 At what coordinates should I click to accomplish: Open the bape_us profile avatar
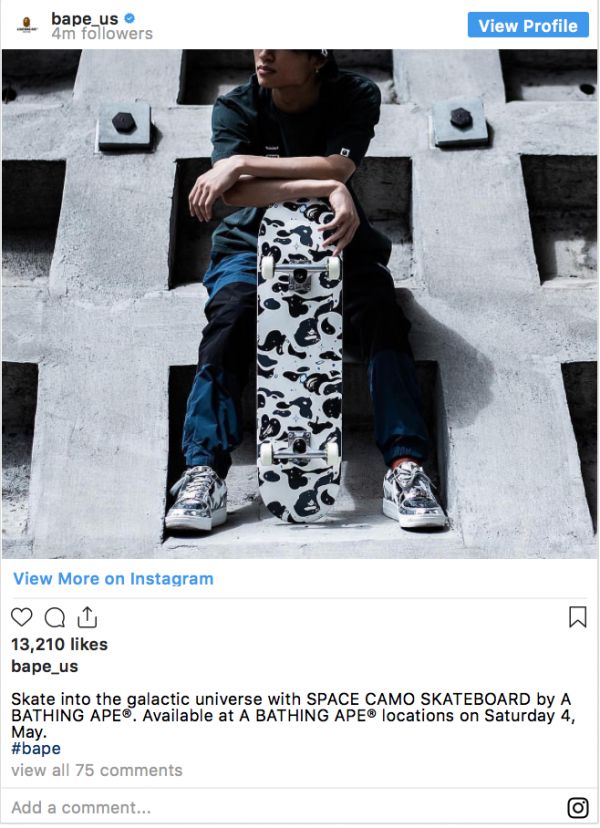(x=26, y=25)
